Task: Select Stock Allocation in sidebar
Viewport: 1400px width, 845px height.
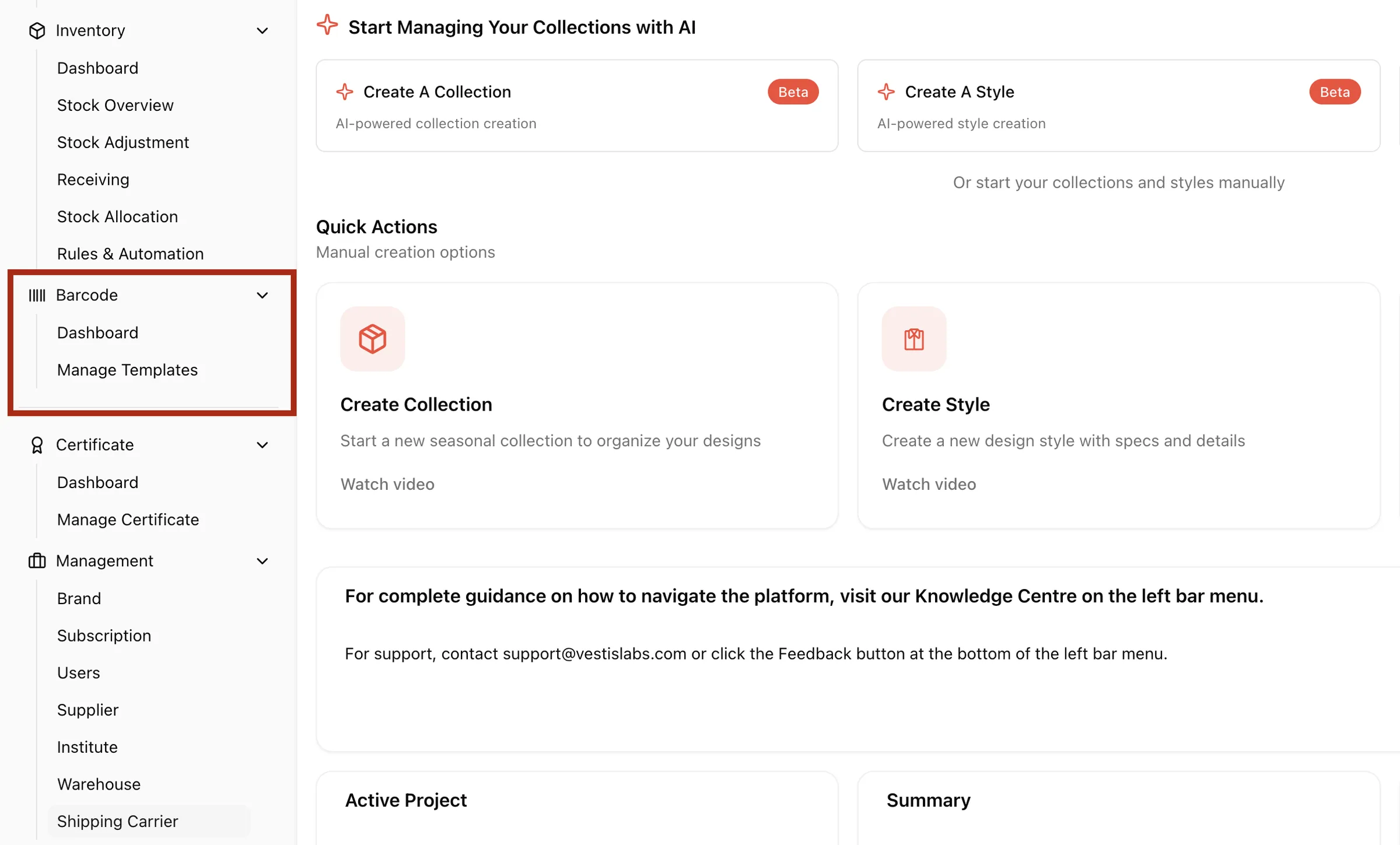Action: click(x=117, y=216)
